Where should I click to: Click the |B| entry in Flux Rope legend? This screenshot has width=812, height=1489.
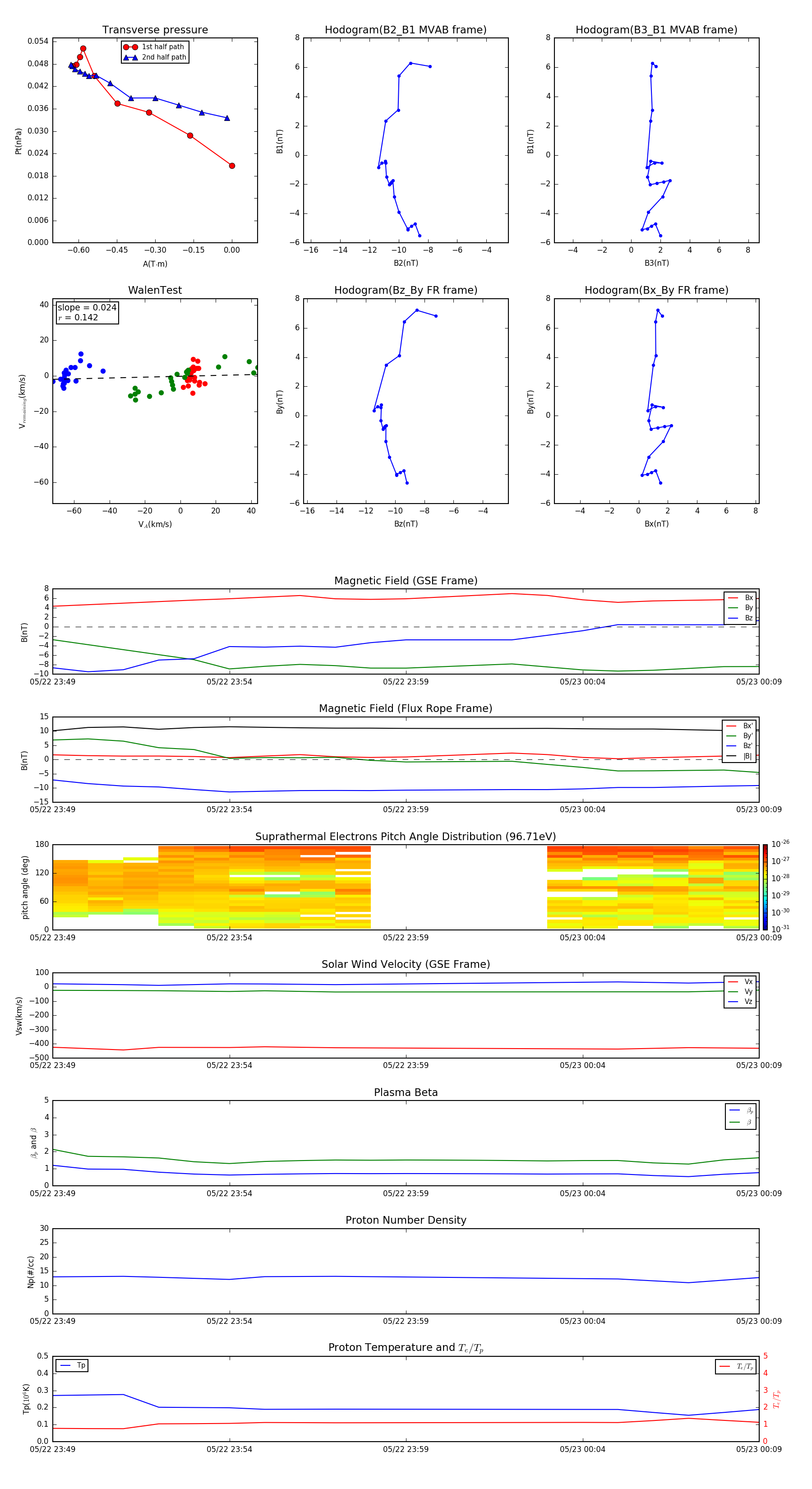tap(739, 757)
